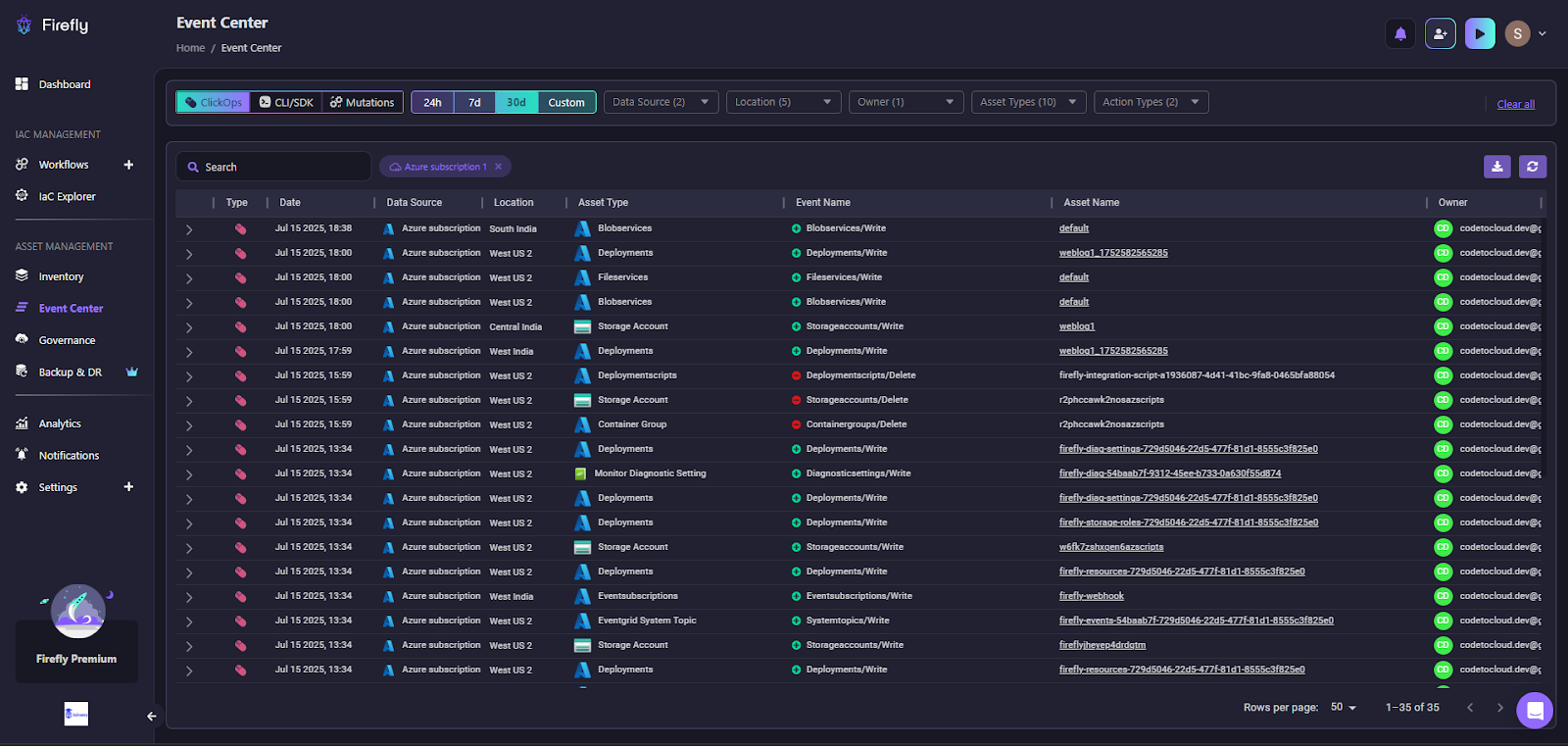Click the Clear all link
The width and height of the screenshot is (1568, 746).
click(1516, 104)
